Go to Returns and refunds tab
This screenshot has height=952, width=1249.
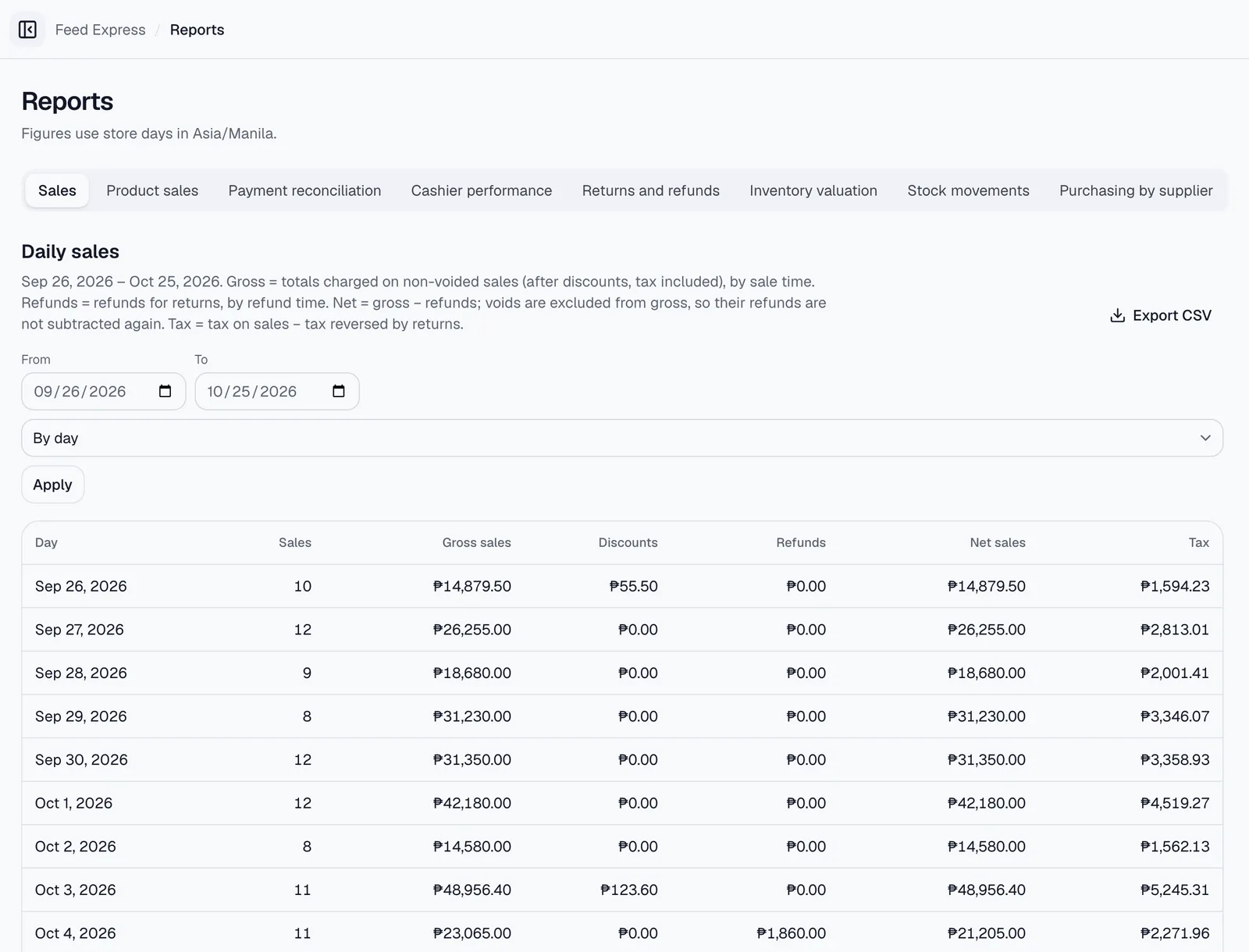click(x=651, y=190)
